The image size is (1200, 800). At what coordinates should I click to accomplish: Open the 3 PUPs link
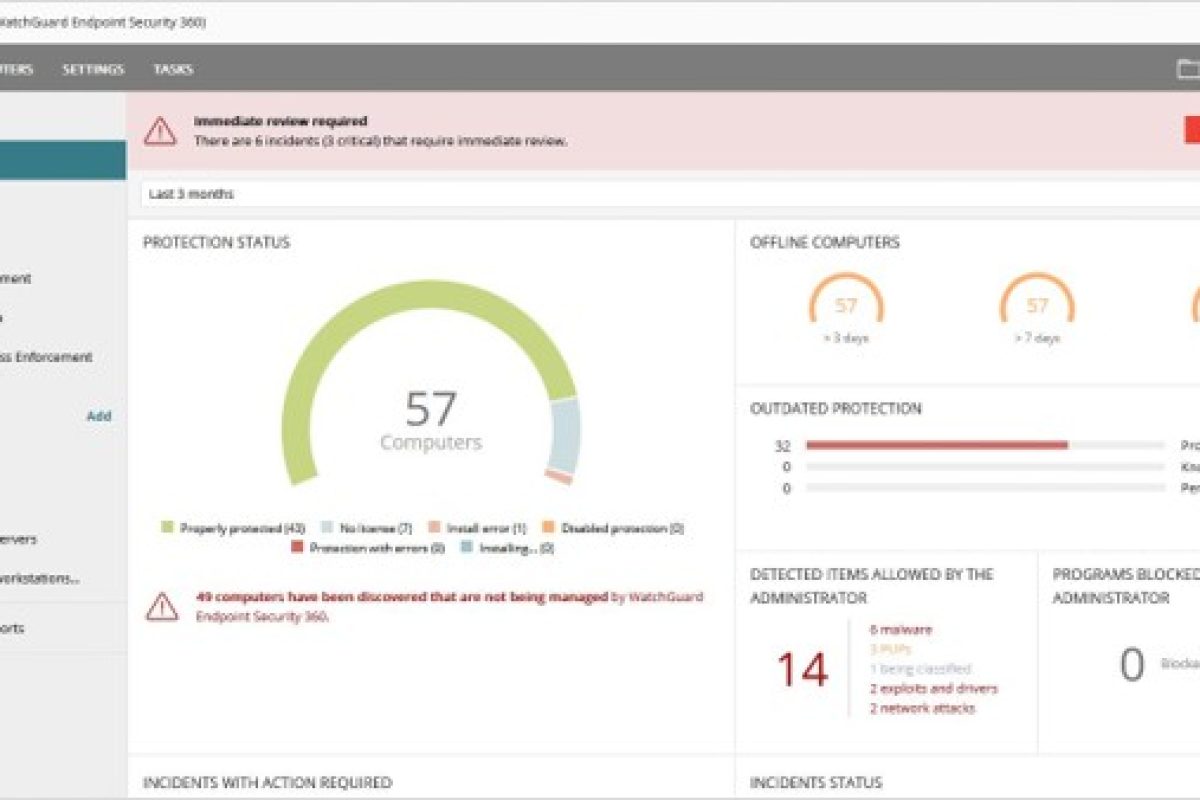click(x=891, y=649)
